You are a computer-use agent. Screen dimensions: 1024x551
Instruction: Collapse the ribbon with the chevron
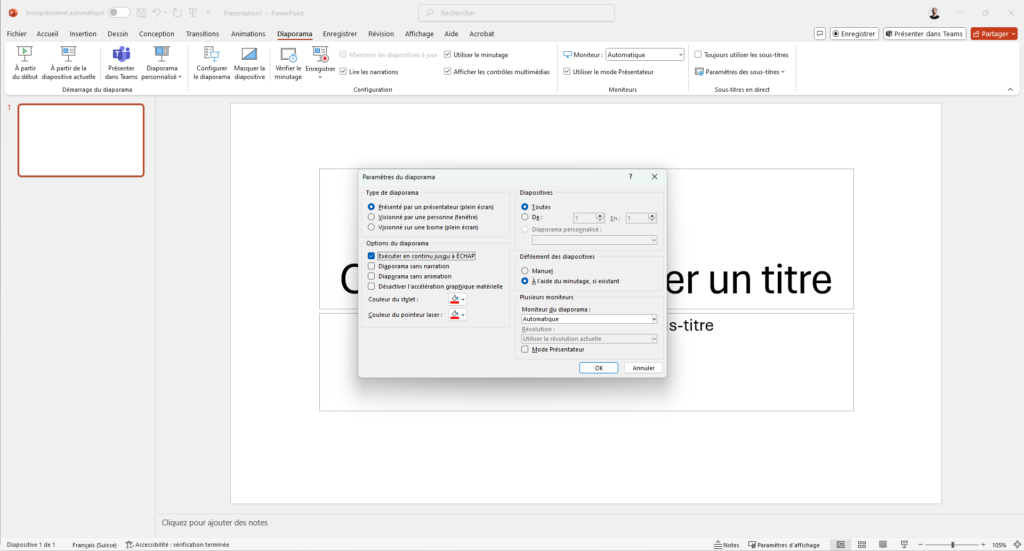[x=1010, y=89]
